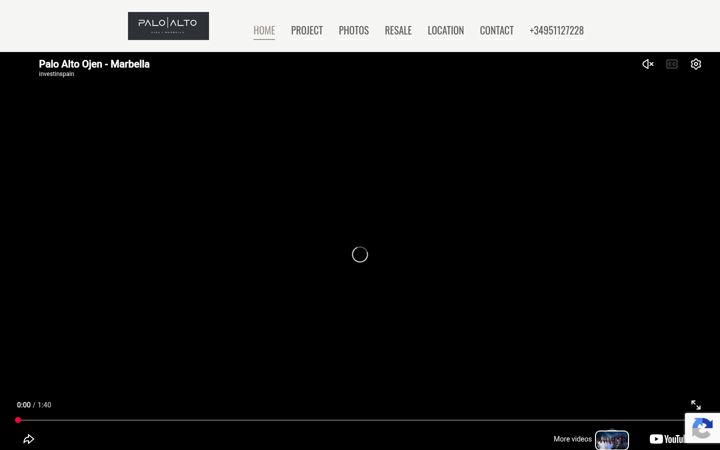Open the PHOTOS section
The image size is (720, 450).
[x=354, y=30]
